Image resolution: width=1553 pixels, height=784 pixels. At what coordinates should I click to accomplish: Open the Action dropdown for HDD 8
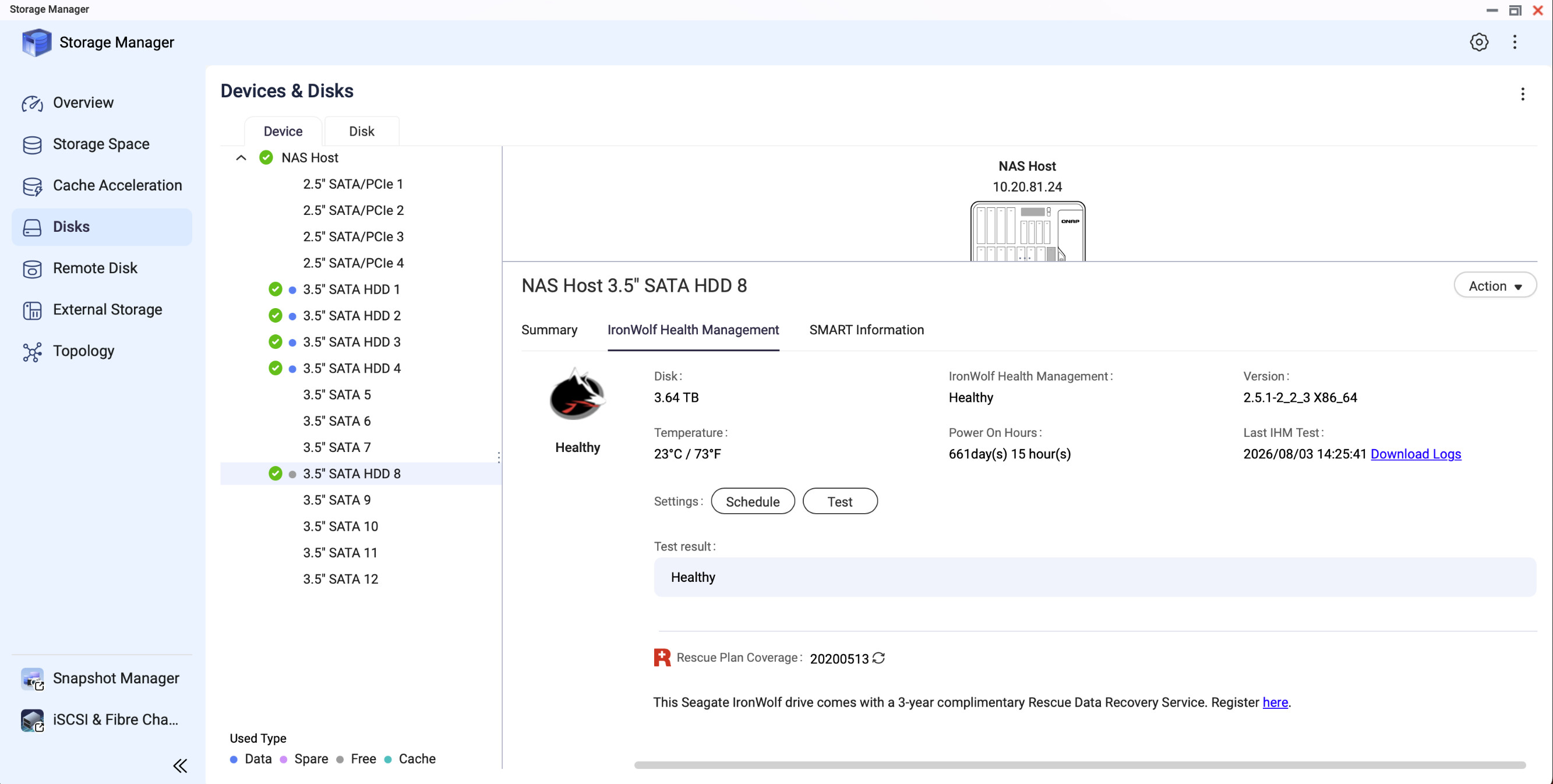[1495, 285]
